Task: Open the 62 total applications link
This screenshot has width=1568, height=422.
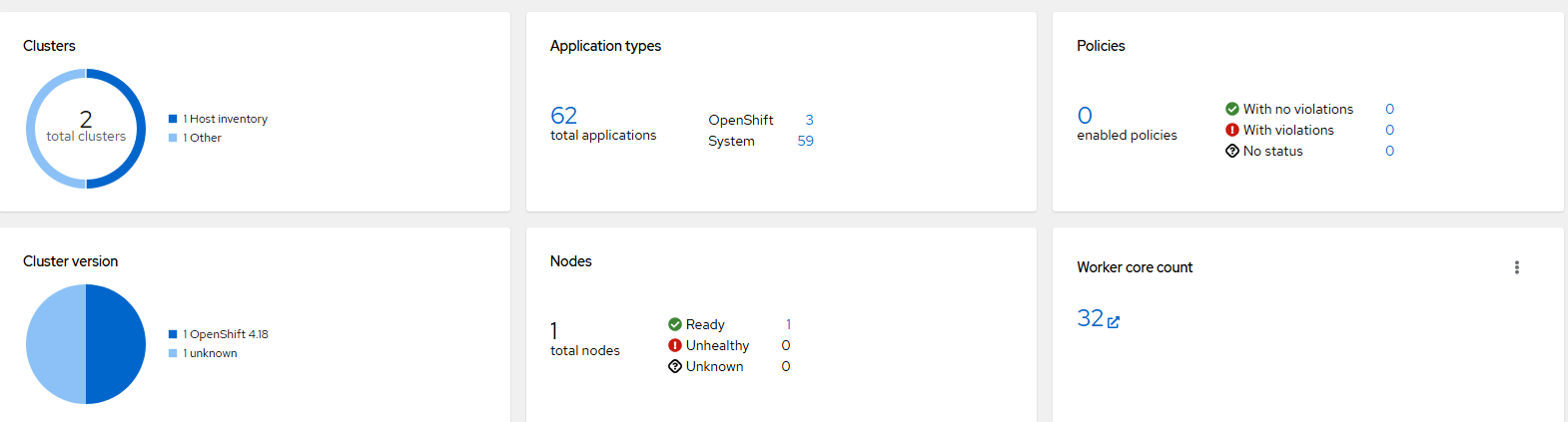Action: click(563, 116)
